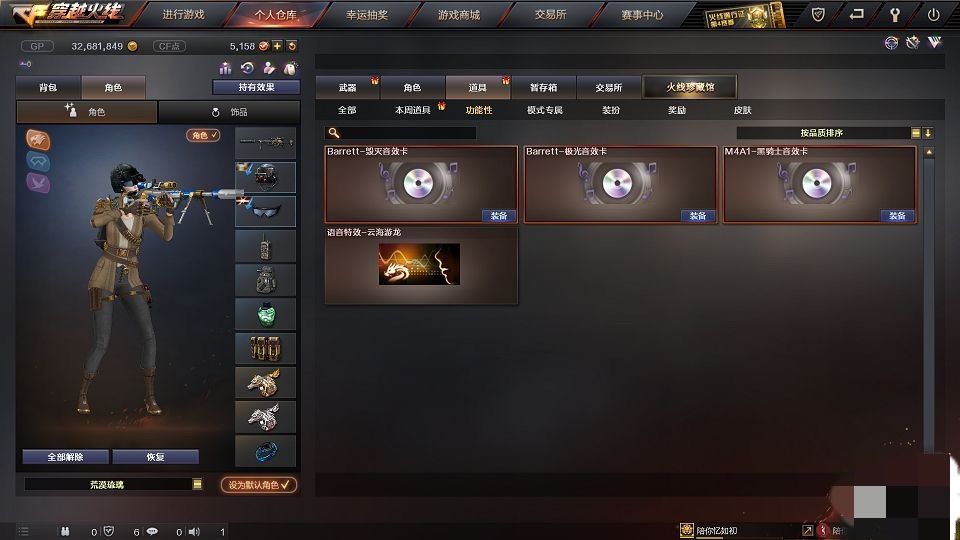
Task: Click the power exit icon
Action: click(x=933, y=15)
